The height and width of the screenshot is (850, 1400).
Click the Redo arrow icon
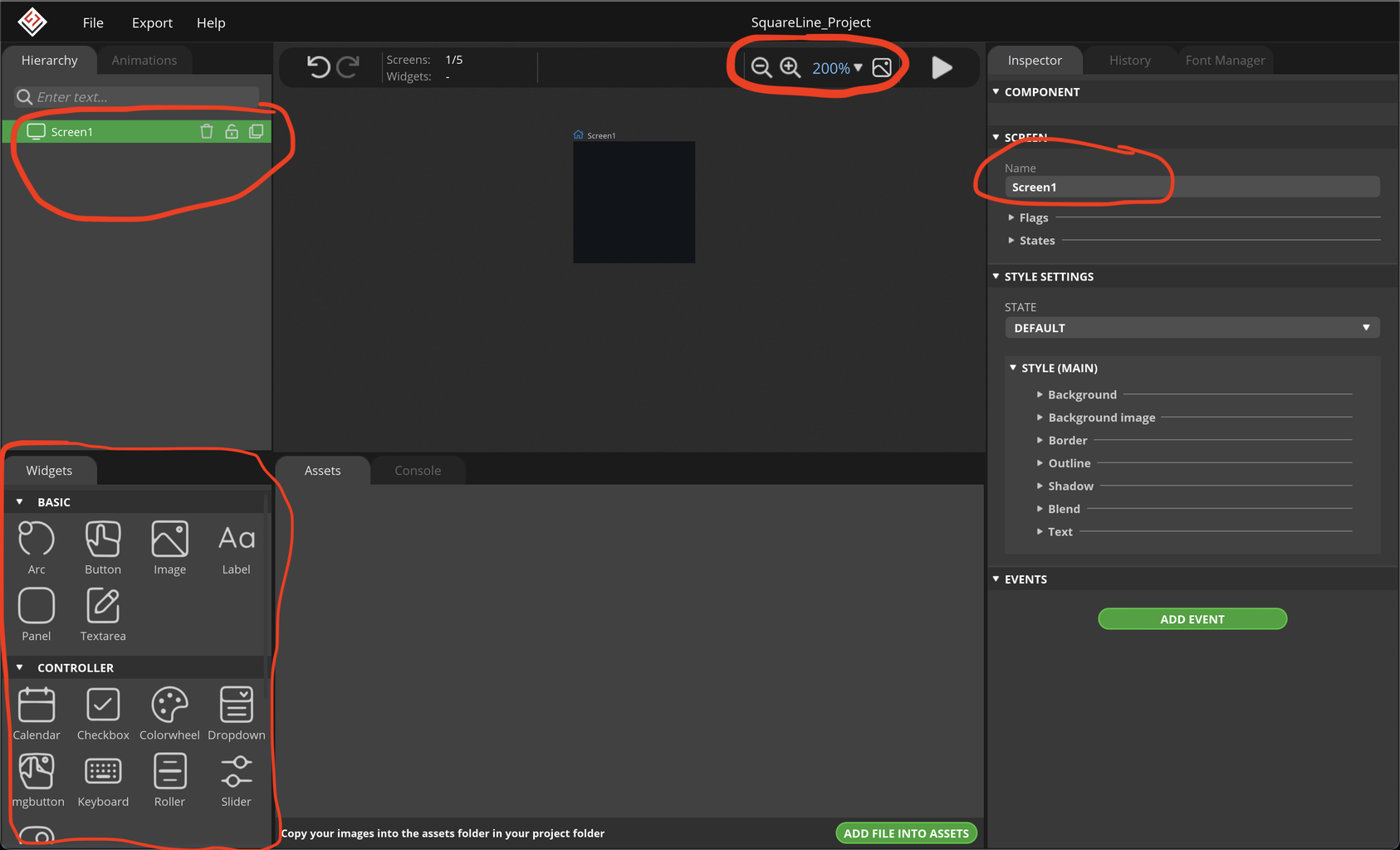pos(348,67)
